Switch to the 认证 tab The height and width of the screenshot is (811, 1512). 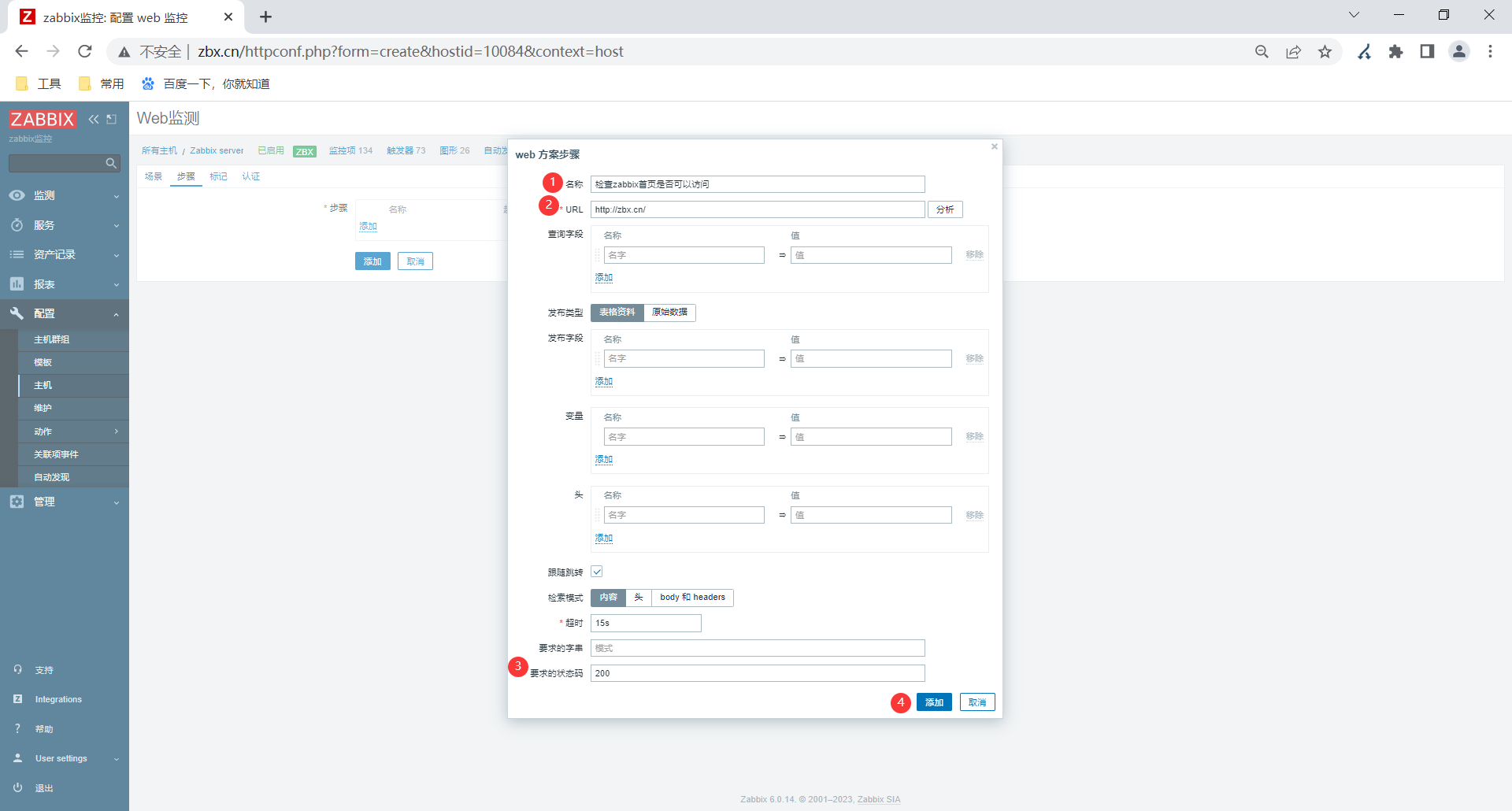tap(250, 176)
